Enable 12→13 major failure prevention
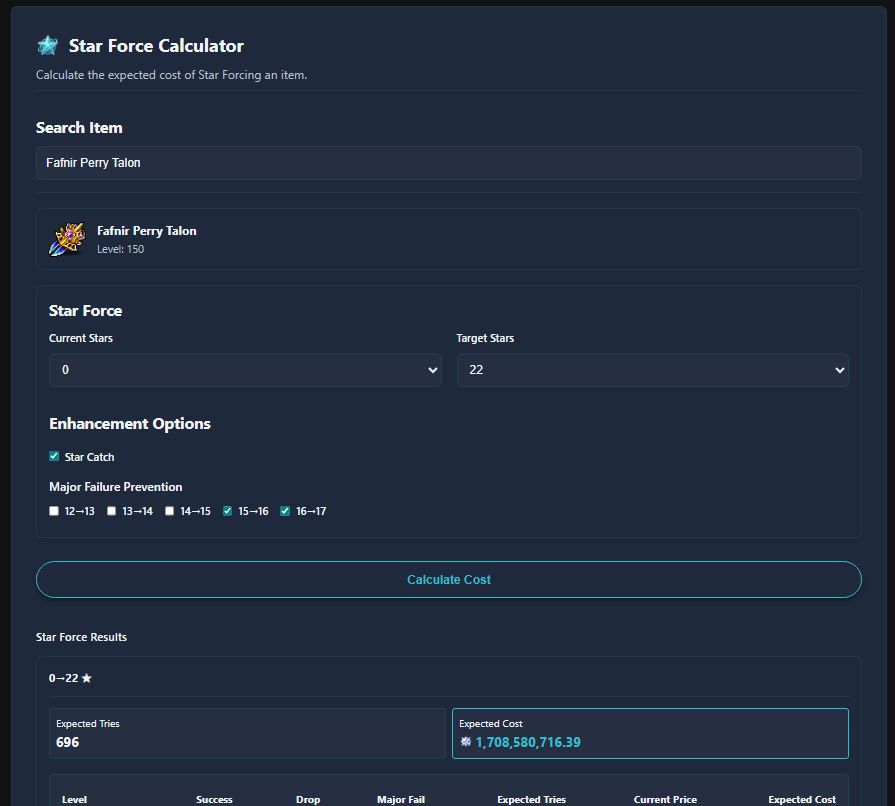 click(54, 511)
